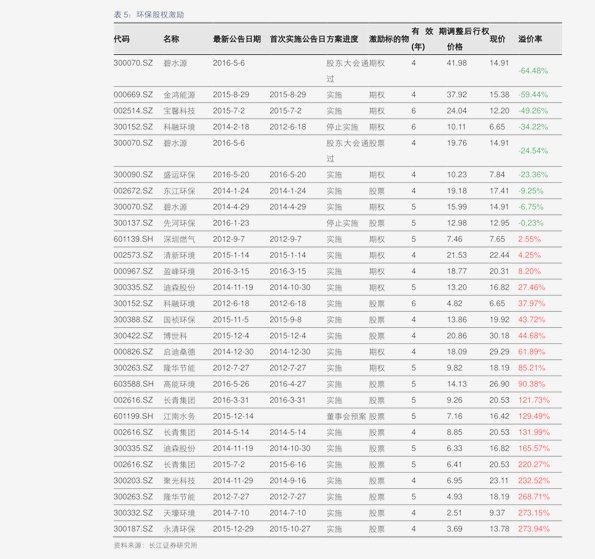Click the current price 9.37
The height and width of the screenshot is (559, 595).
[x=497, y=513]
